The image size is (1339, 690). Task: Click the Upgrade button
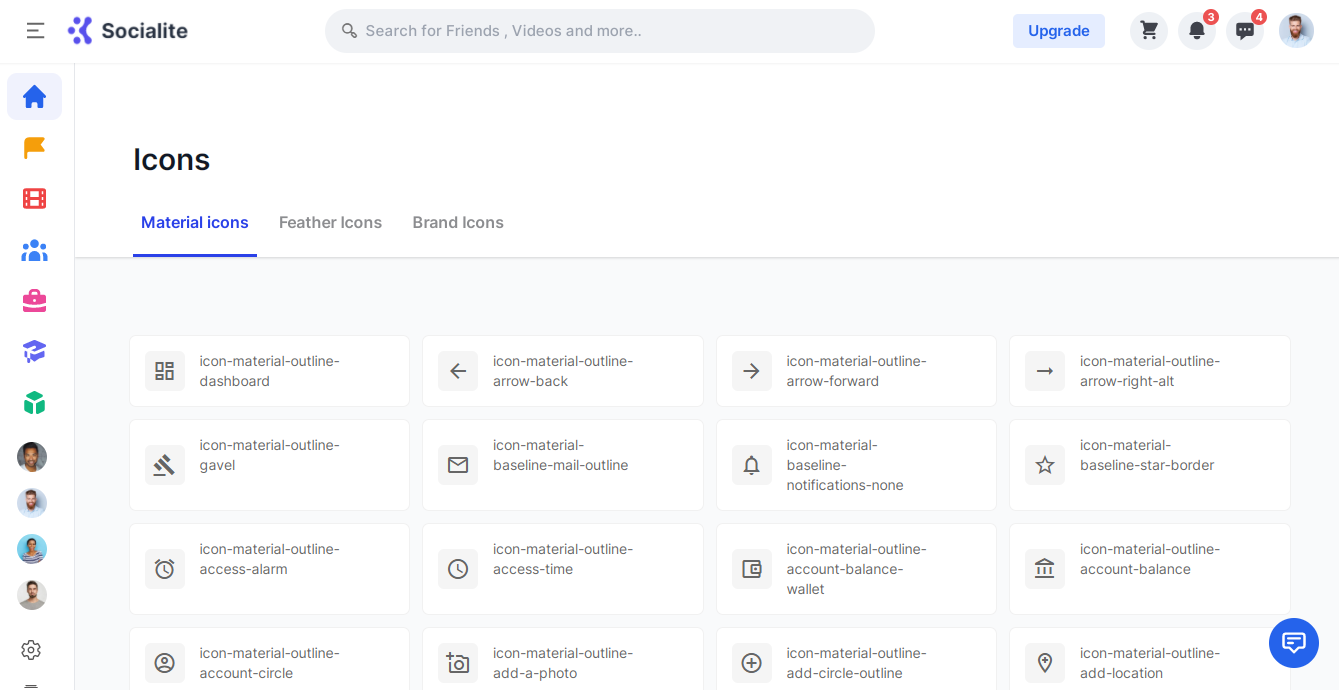pyautogui.click(x=1058, y=31)
